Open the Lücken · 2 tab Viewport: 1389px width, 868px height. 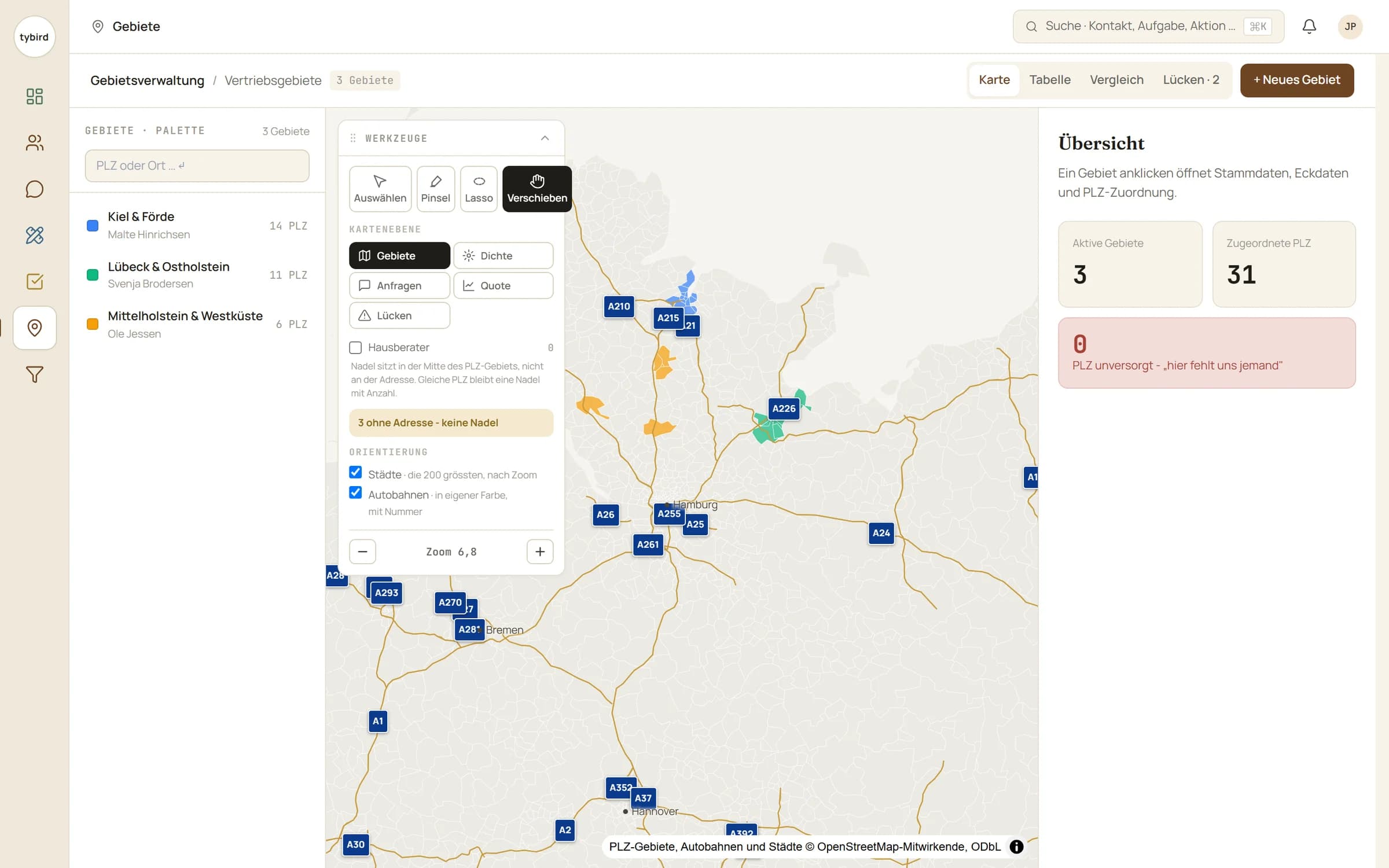pyautogui.click(x=1191, y=80)
